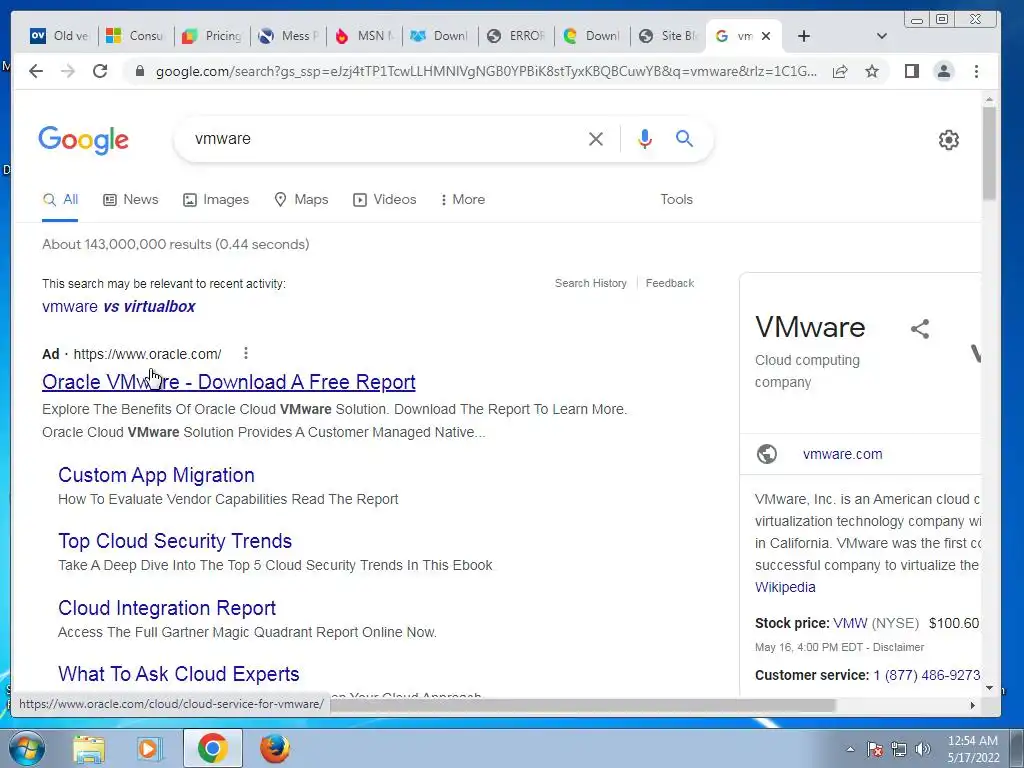Screen dimensions: 1024x768
Task: Switch to the ERROR browser tab
Action: 517,36
